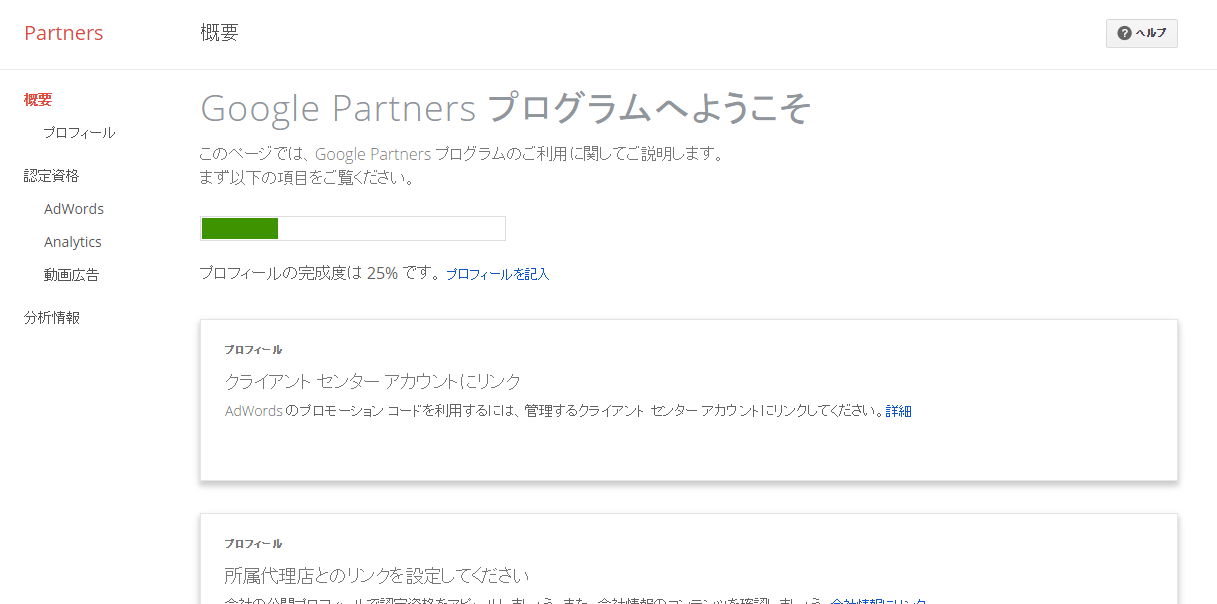1217x604 pixels.
Task: Click the Partners logo text
Action: click(64, 33)
